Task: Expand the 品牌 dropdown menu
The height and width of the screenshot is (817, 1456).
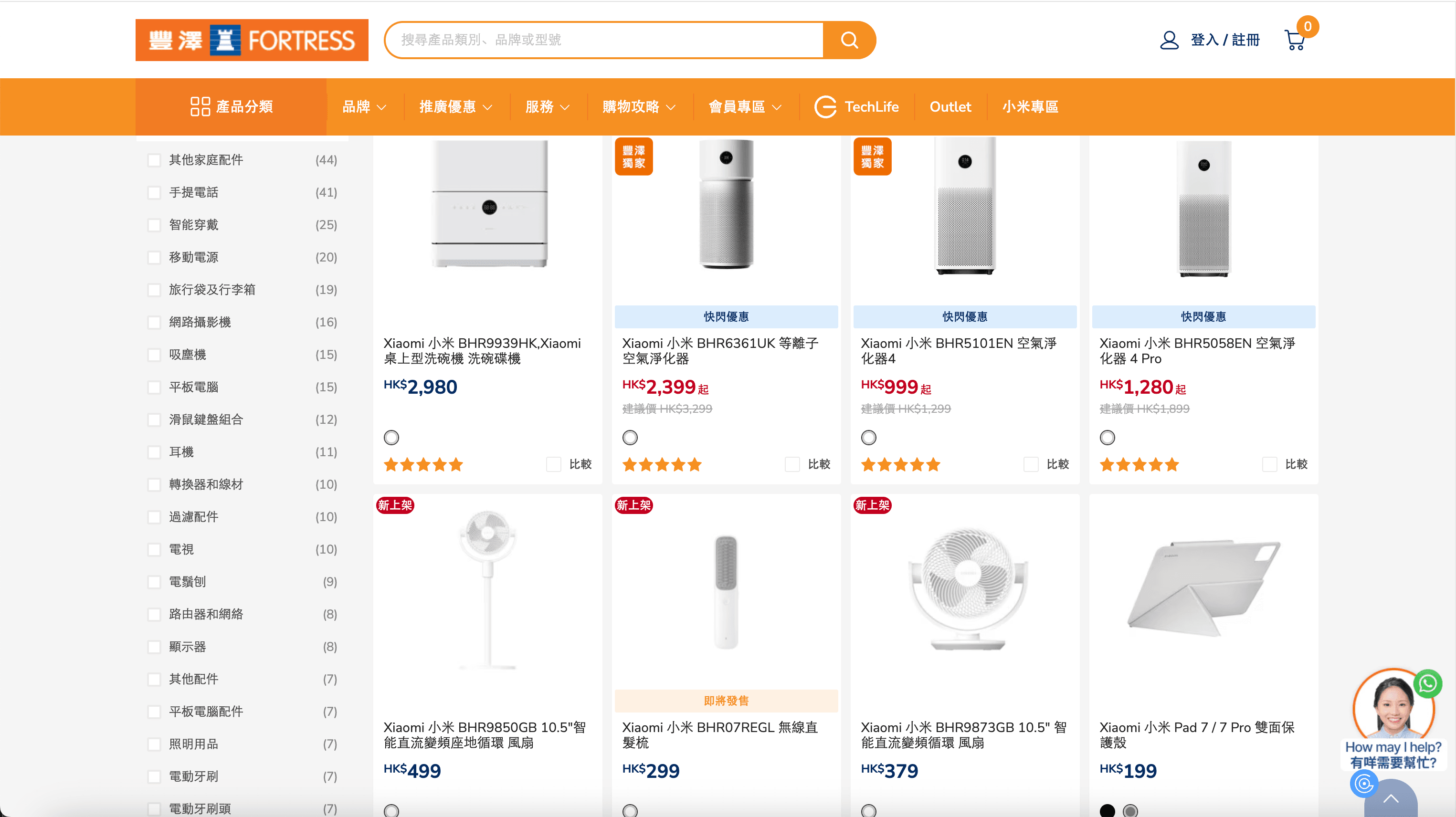Action: tap(364, 107)
